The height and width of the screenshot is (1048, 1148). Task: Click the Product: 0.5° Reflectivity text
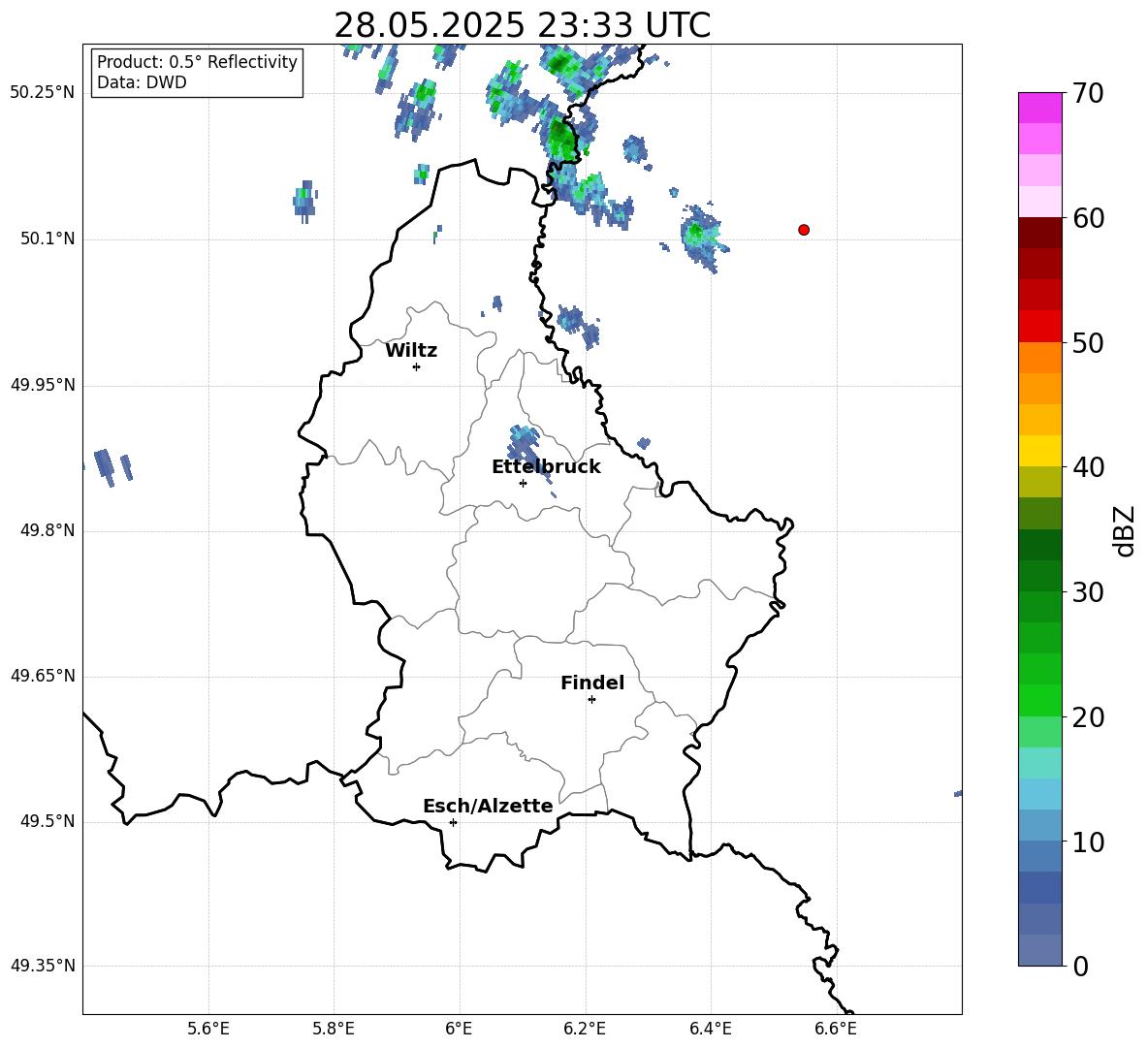[197, 61]
